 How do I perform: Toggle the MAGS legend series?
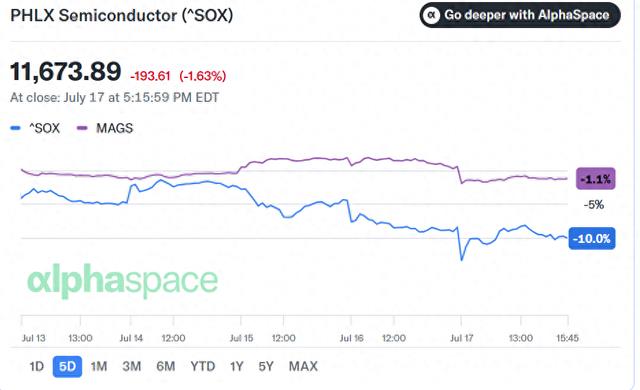tap(105, 128)
